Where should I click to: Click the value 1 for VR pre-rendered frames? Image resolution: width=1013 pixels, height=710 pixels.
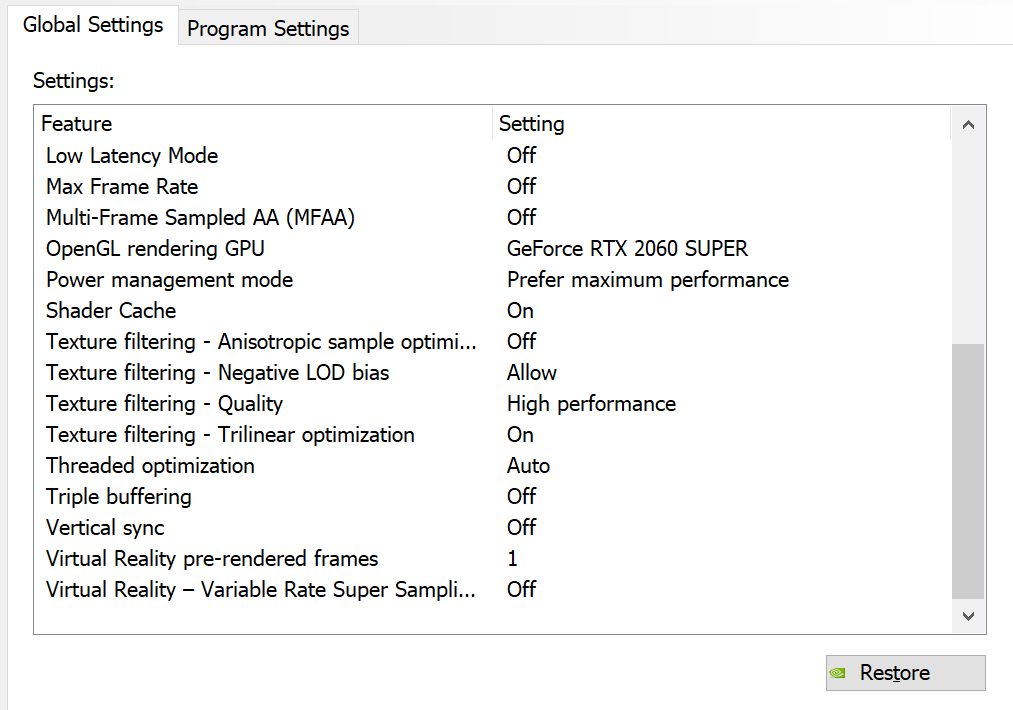[512, 559]
